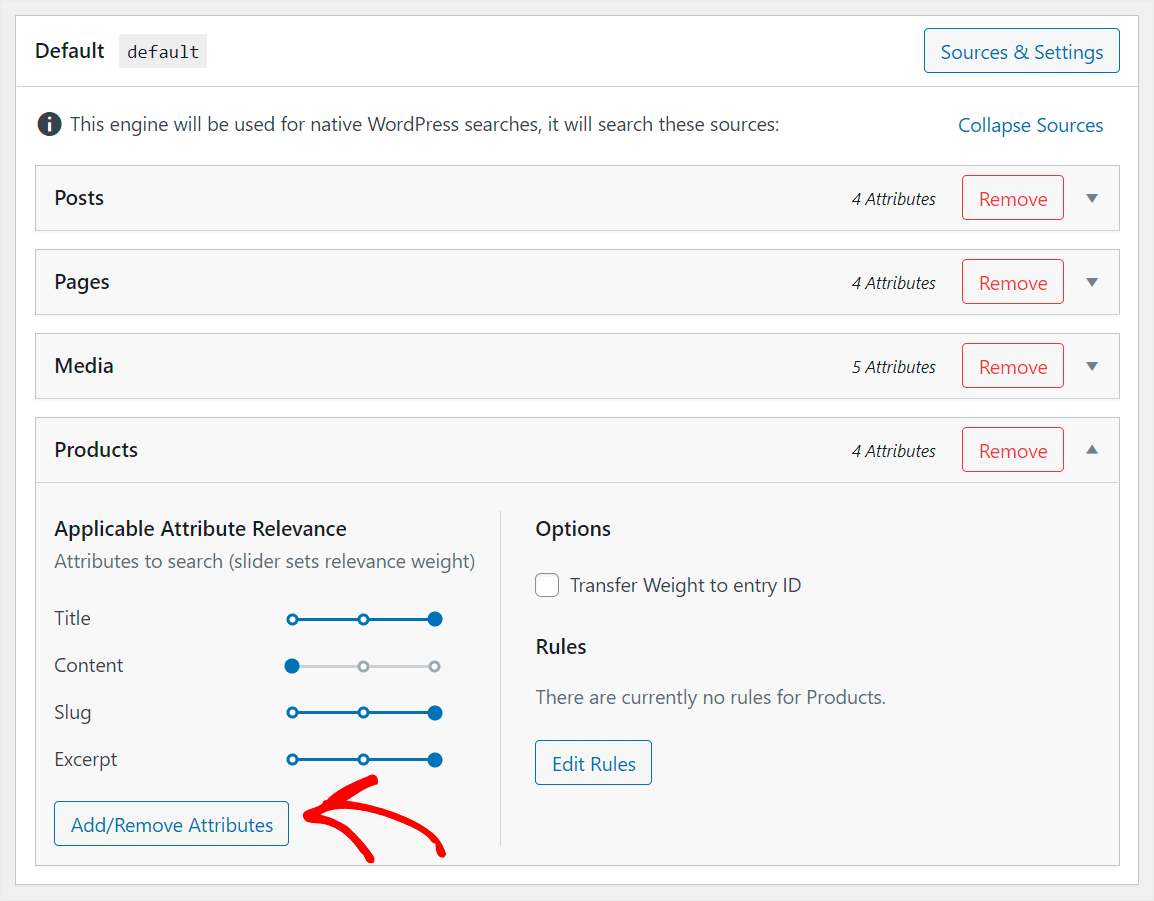Screen dimensions: 1154x901
Task: Set the Title relevance slider to maximum
Action: point(434,618)
